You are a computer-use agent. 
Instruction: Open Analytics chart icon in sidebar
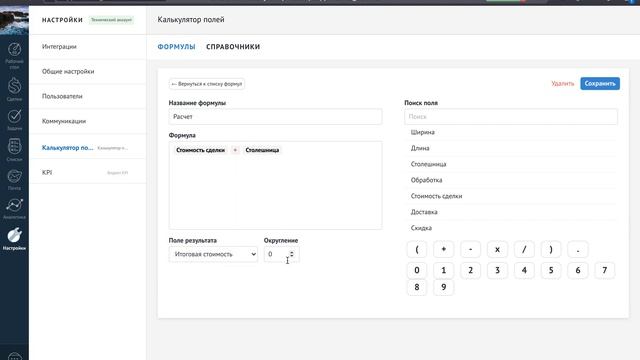tap(14, 208)
